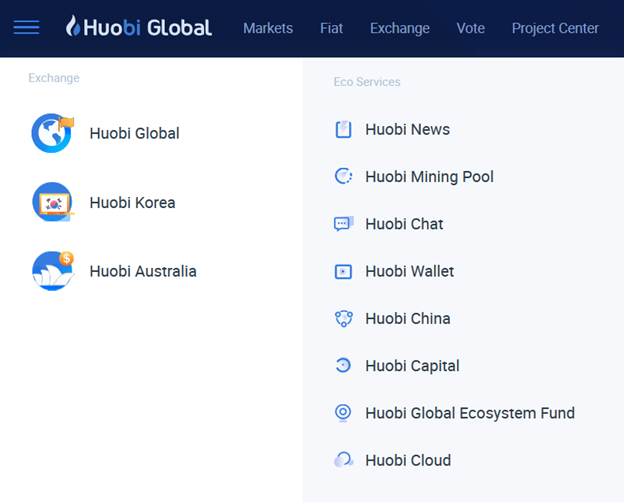Click the Huobi Mining Pool icon
This screenshot has width=624, height=502.
click(x=343, y=176)
